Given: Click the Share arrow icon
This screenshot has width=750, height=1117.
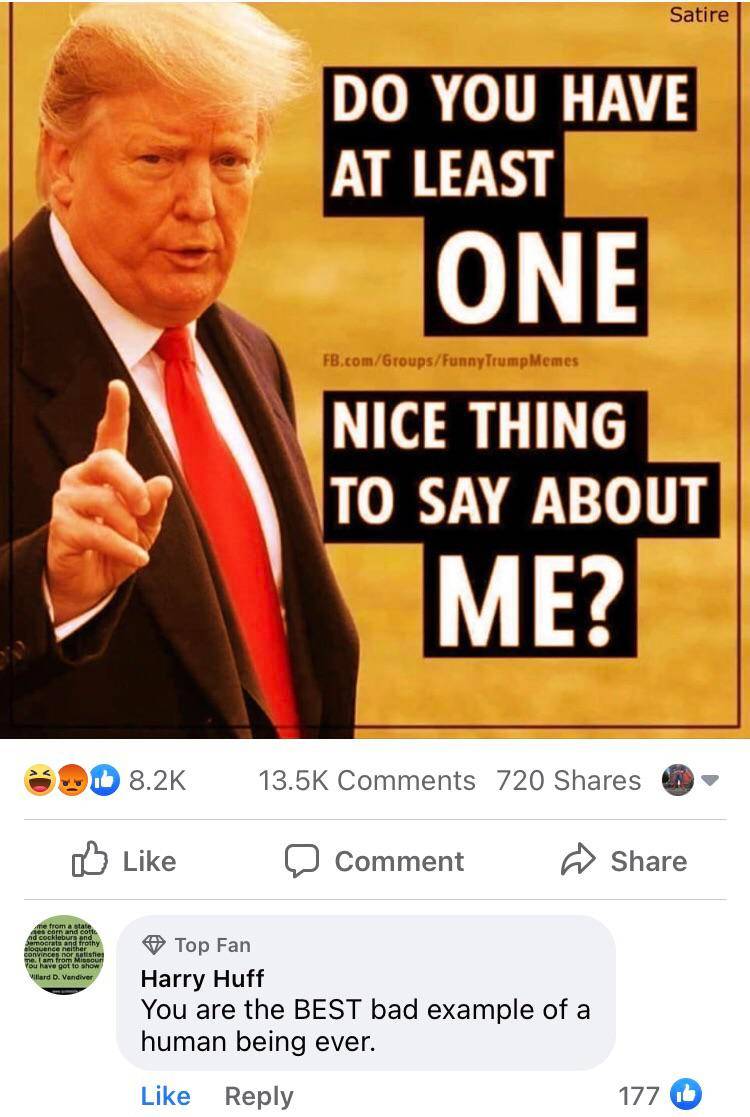Looking at the screenshot, I should pos(578,859).
